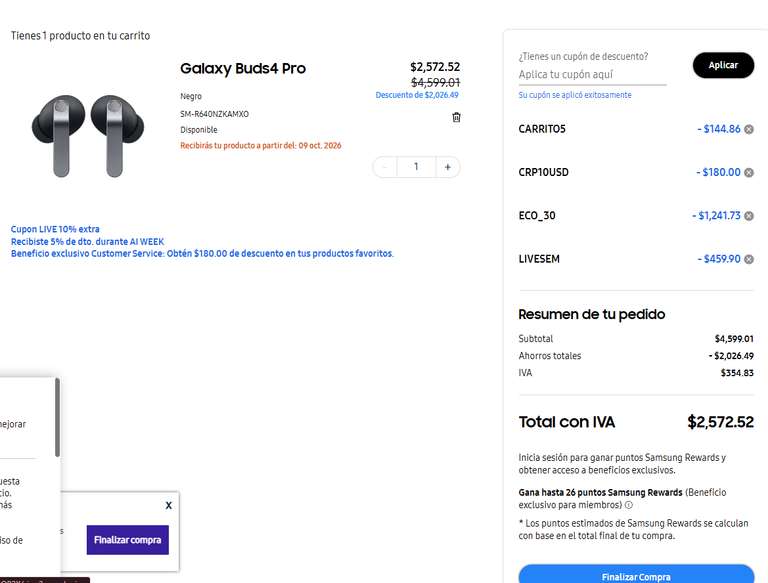Close the small Finalizar compra popup
The image size is (768, 583).
click(168, 505)
